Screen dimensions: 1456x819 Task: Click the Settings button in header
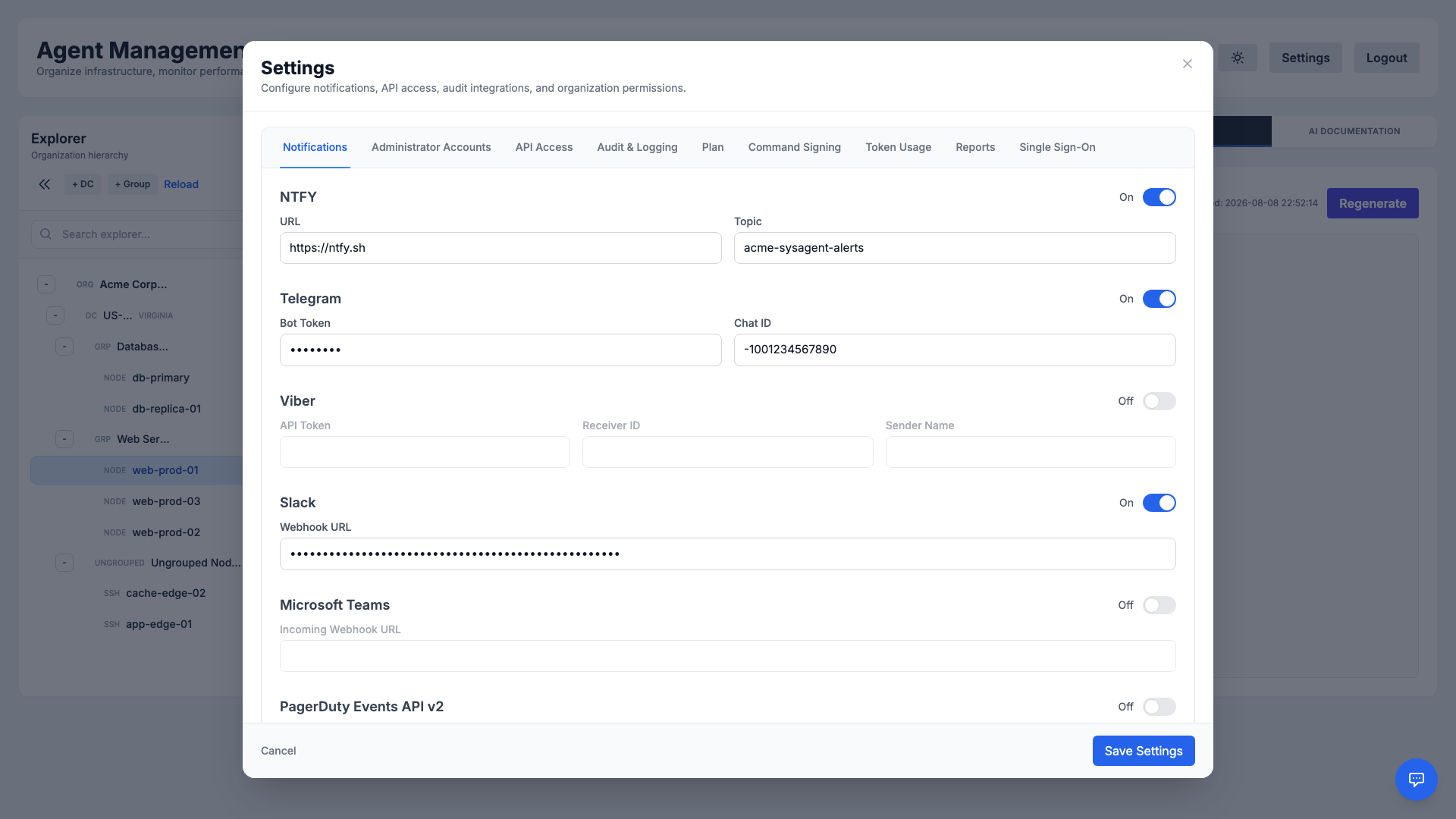(x=1305, y=58)
